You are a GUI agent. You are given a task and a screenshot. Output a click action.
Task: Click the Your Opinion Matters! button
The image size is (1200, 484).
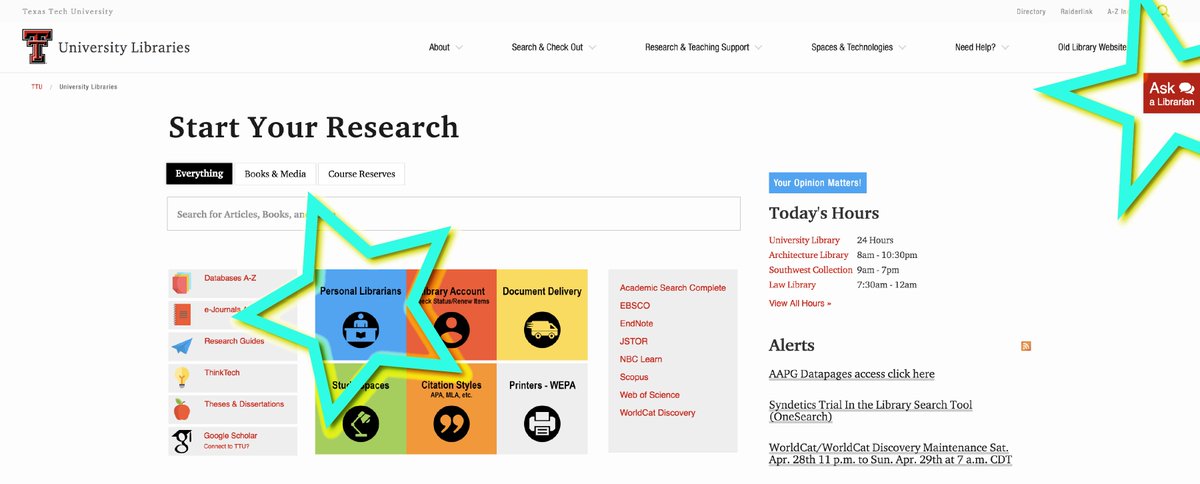click(817, 183)
